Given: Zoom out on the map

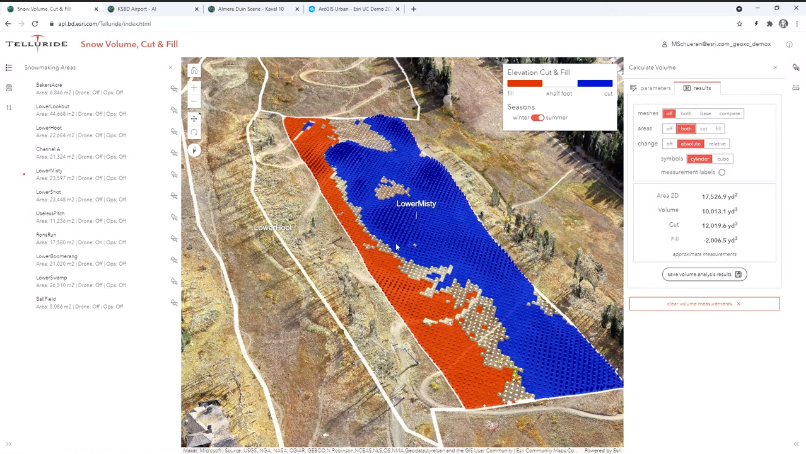Looking at the screenshot, I should coord(194,101).
